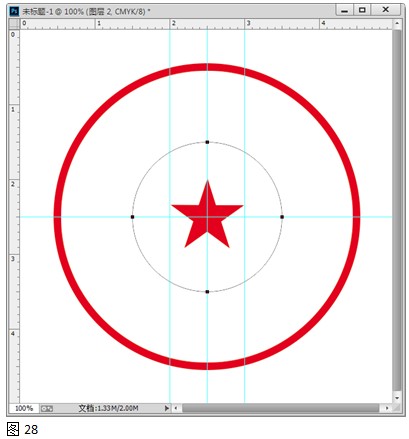Click the horizontal scrollbar thumb
The width and height of the screenshot is (409, 439).
(281, 408)
